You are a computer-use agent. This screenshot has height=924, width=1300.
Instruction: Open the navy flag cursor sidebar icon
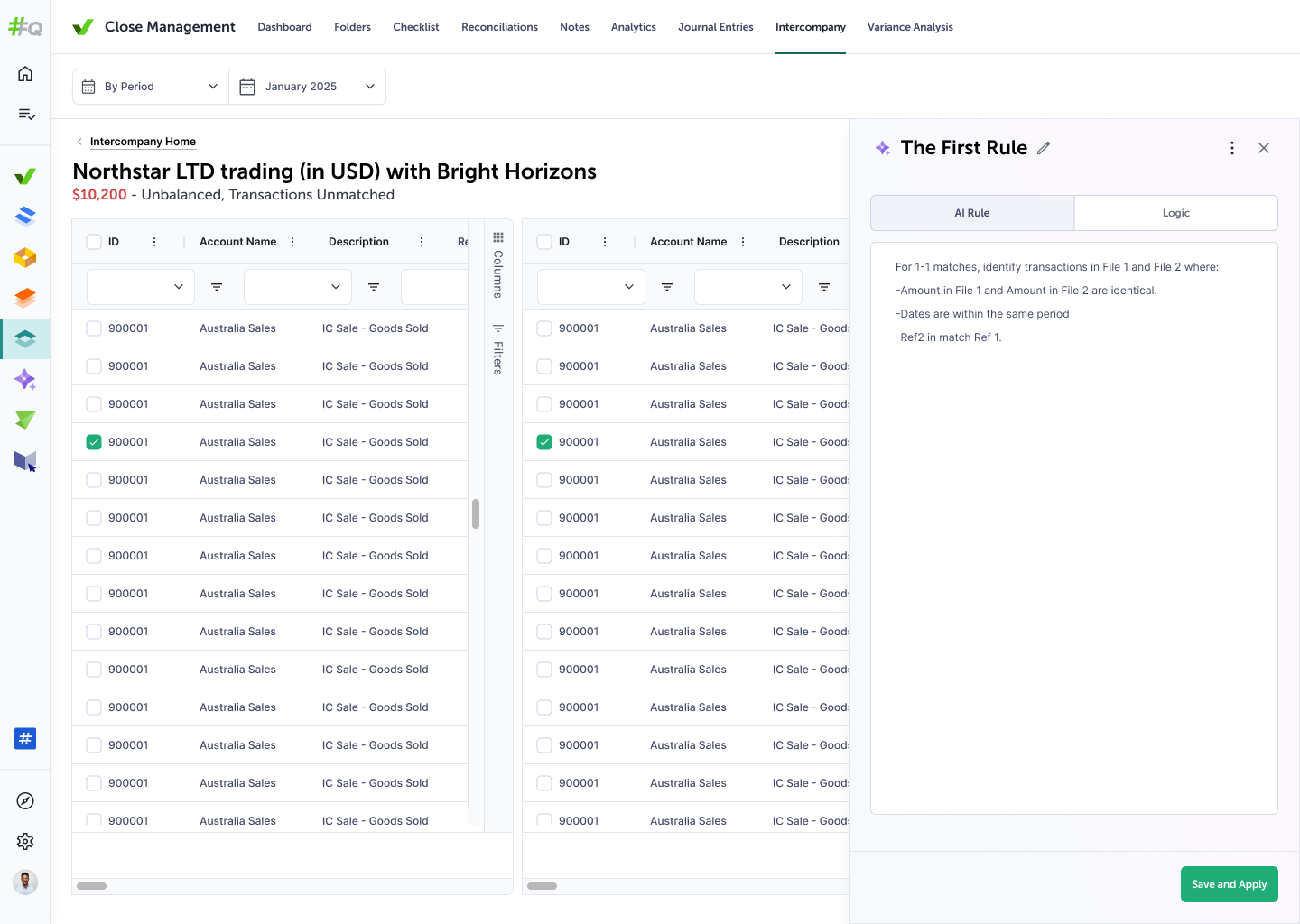25,461
